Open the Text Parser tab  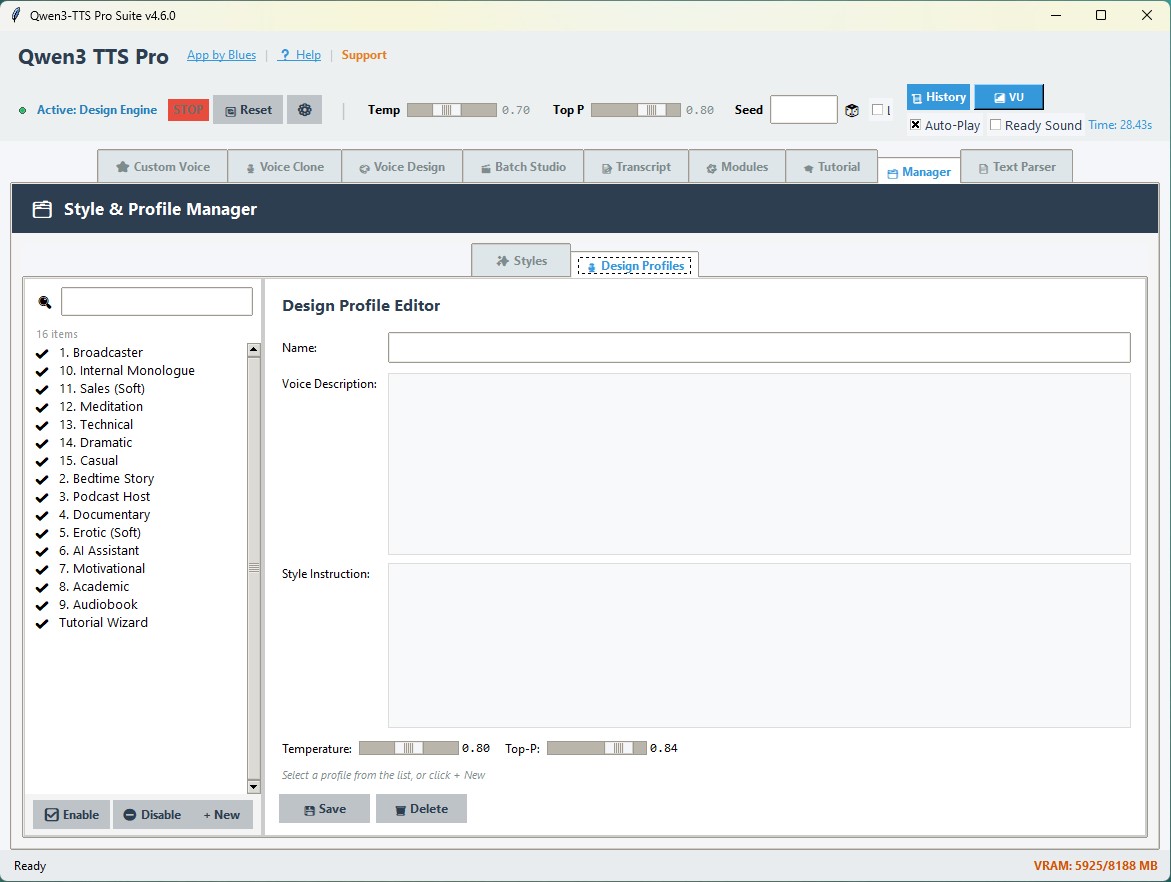(1016, 166)
